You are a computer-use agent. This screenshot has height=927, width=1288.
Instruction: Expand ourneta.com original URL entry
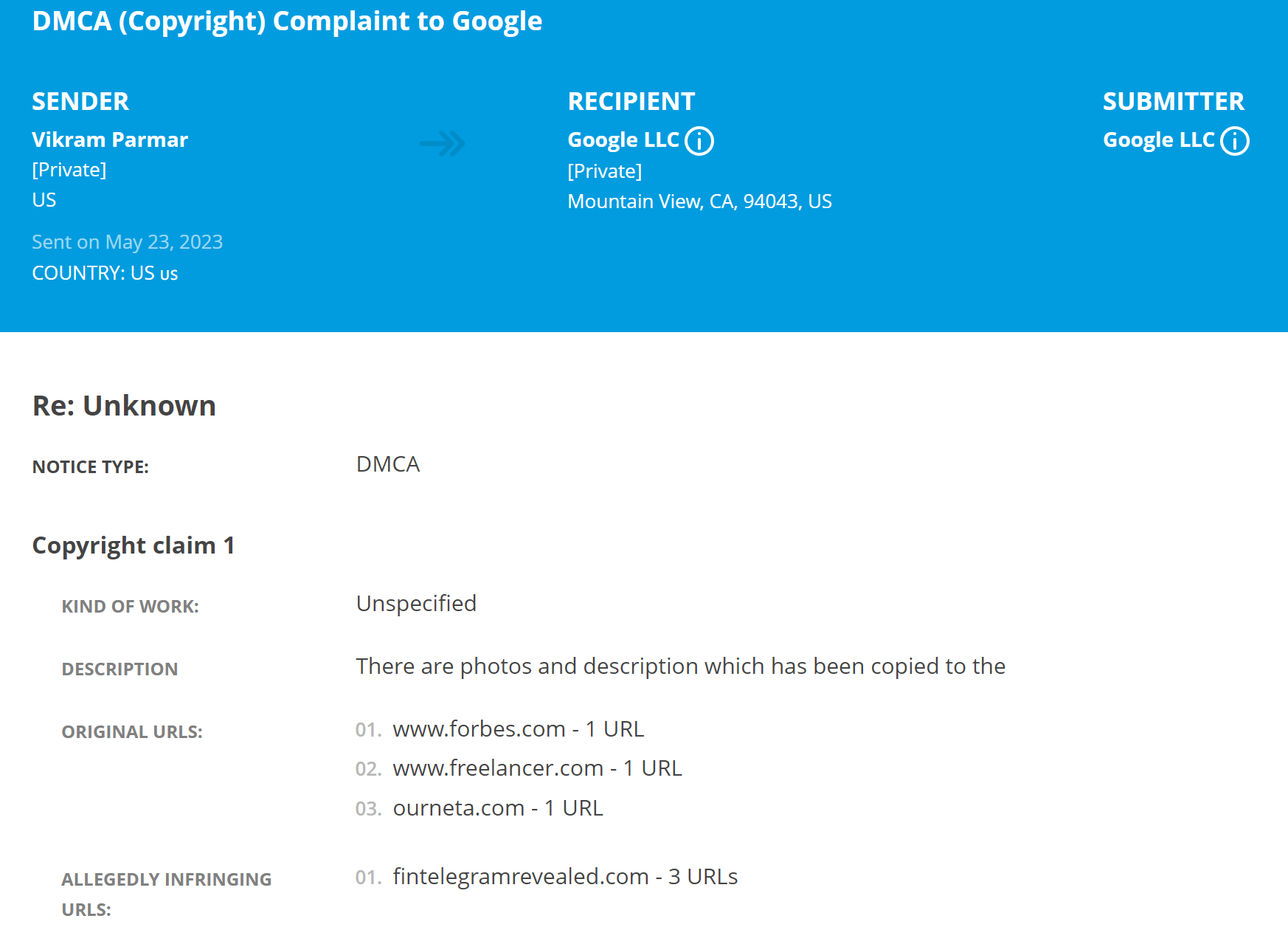click(x=498, y=808)
